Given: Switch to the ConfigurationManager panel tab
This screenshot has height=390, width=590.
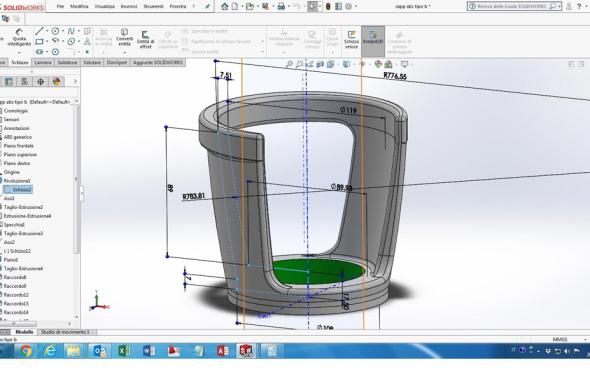Looking at the screenshot, I should tap(24, 82).
